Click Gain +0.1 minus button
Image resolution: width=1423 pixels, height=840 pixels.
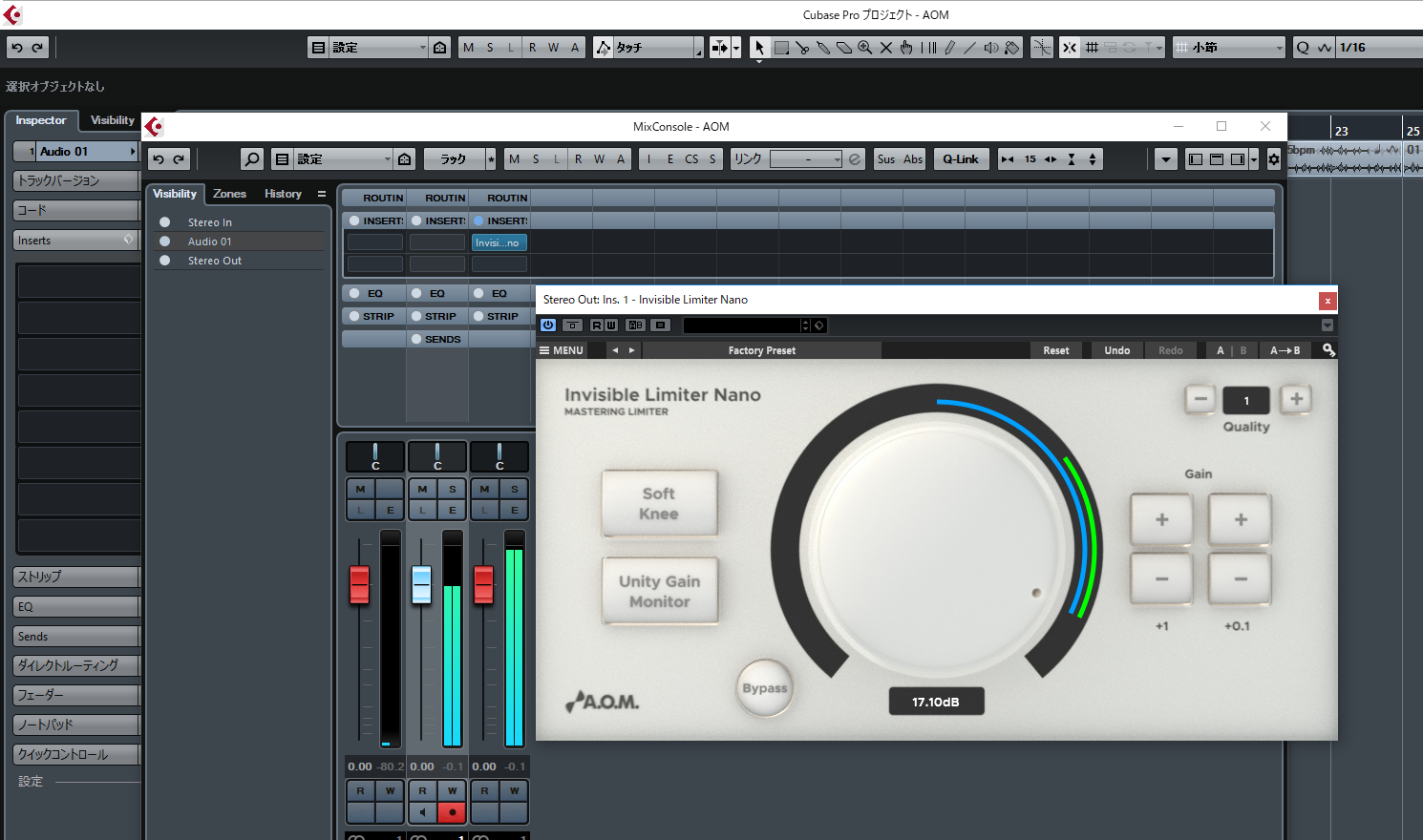(1240, 578)
